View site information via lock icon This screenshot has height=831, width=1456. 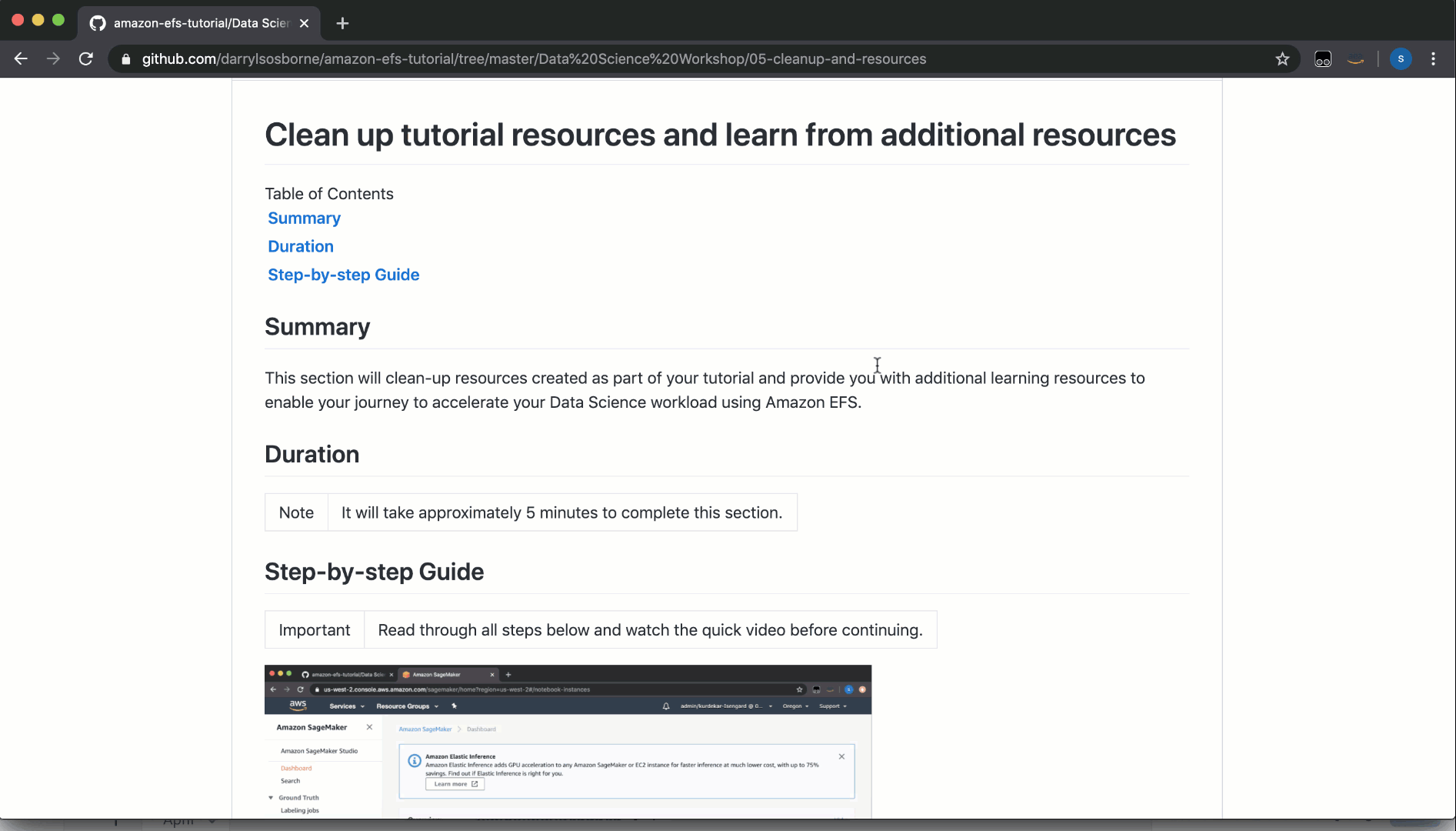126,58
